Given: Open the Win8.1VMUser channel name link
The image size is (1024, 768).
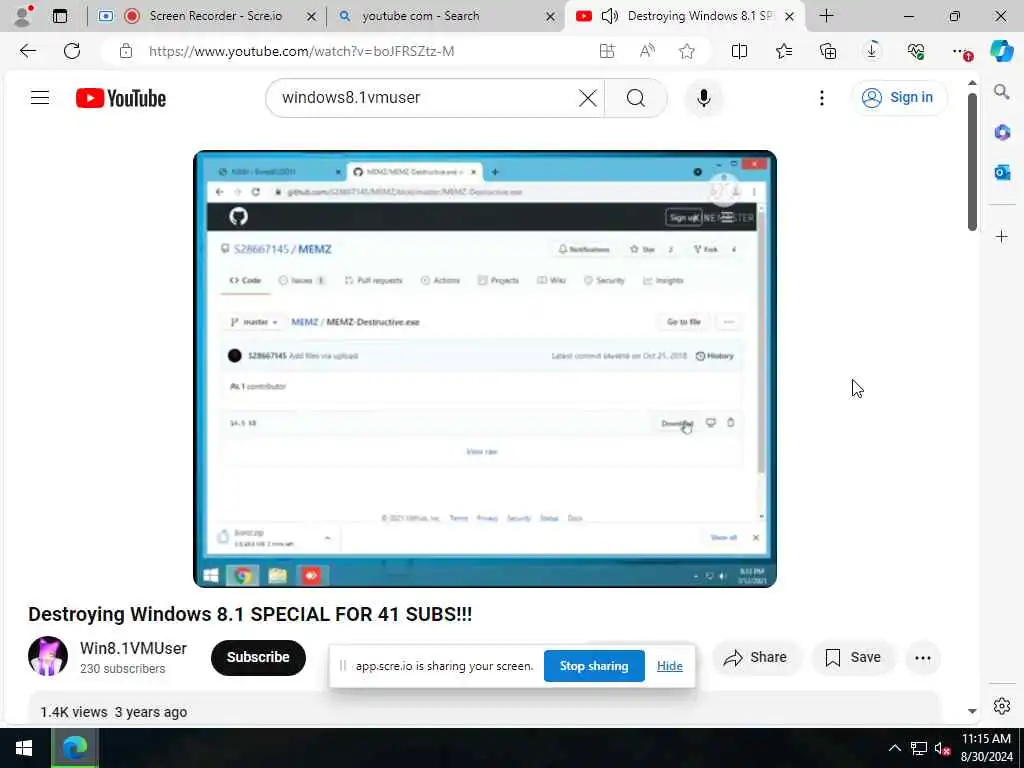Looking at the screenshot, I should 133,648.
